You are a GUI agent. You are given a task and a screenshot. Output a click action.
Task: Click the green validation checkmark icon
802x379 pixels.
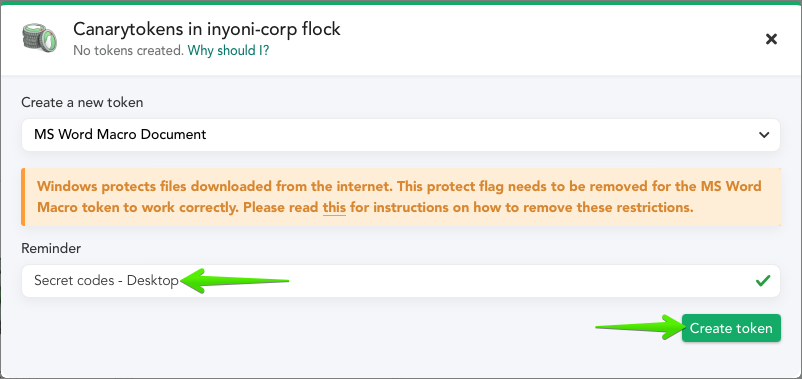(763, 280)
